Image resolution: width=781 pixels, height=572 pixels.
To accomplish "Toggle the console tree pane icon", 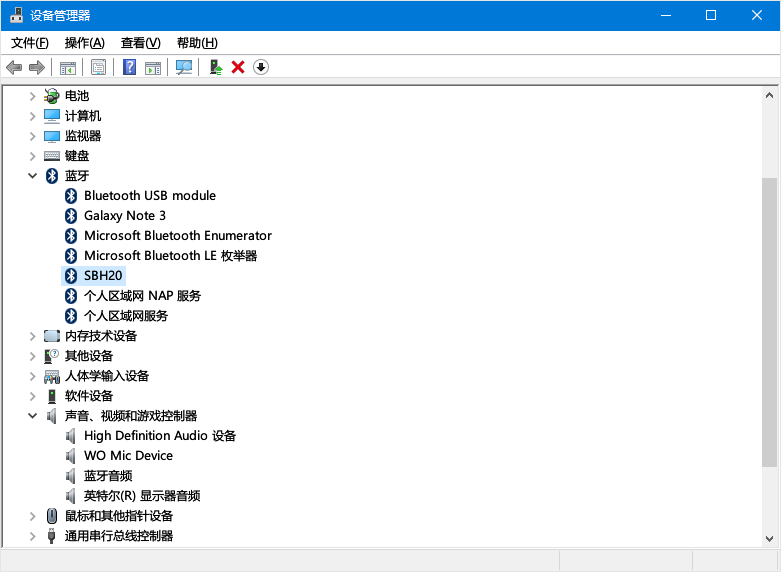I will click(x=68, y=67).
